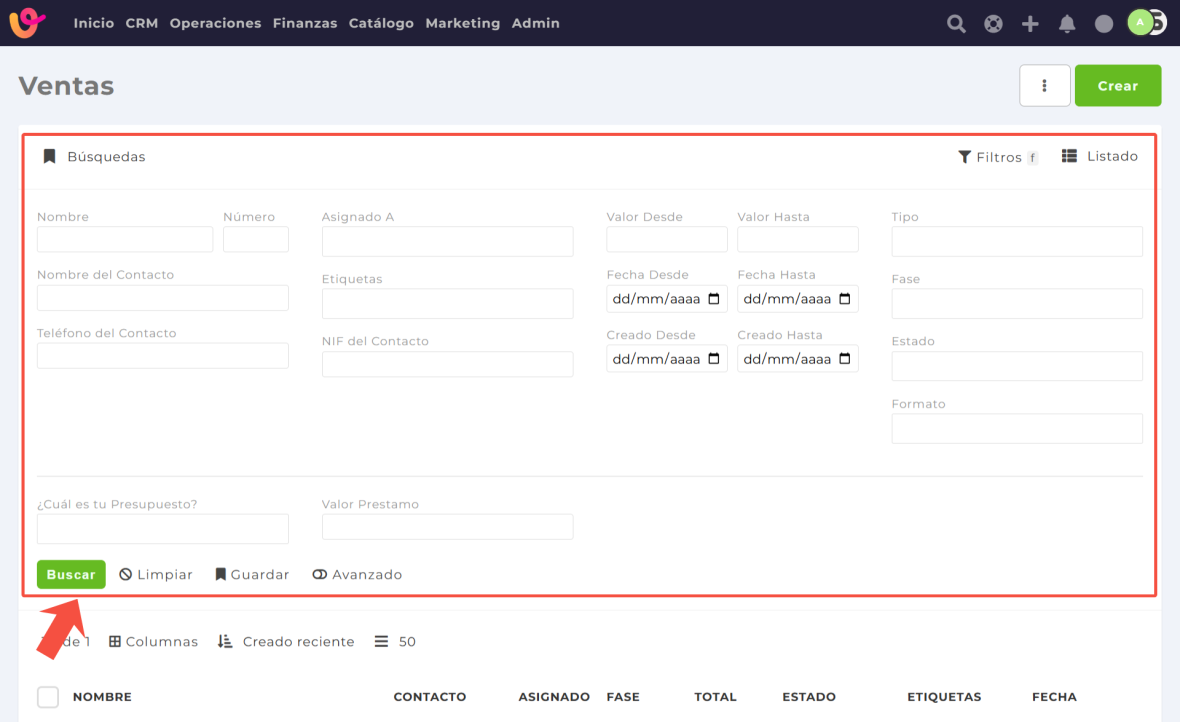Image resolution: width=1180 pixels, height=722 pixels.
Task: Click the green Buscar button
Action: click(71, 575)
